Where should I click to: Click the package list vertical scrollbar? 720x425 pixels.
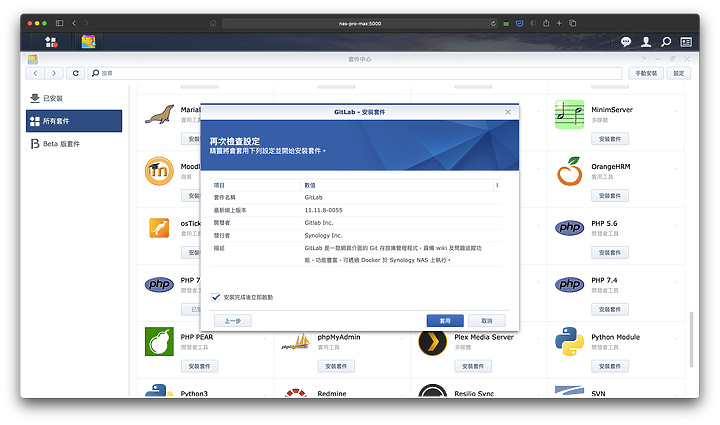(x=691, y=340)
